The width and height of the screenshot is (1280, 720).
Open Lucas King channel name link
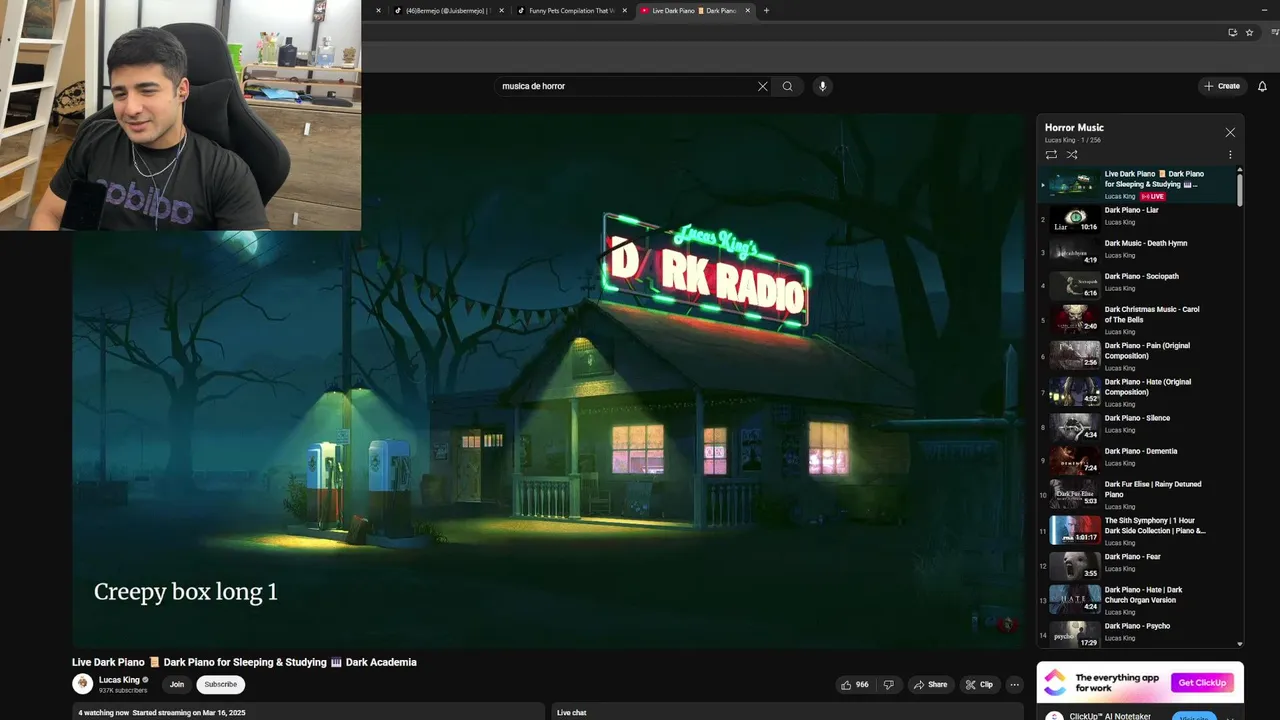click(x=119, y=680)
